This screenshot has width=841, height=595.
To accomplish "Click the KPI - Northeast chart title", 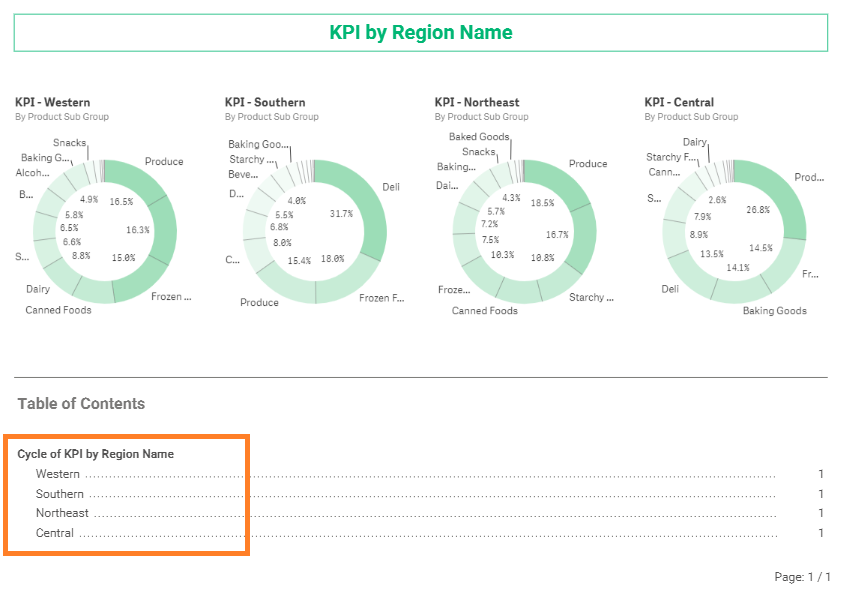I will point(477,102).
